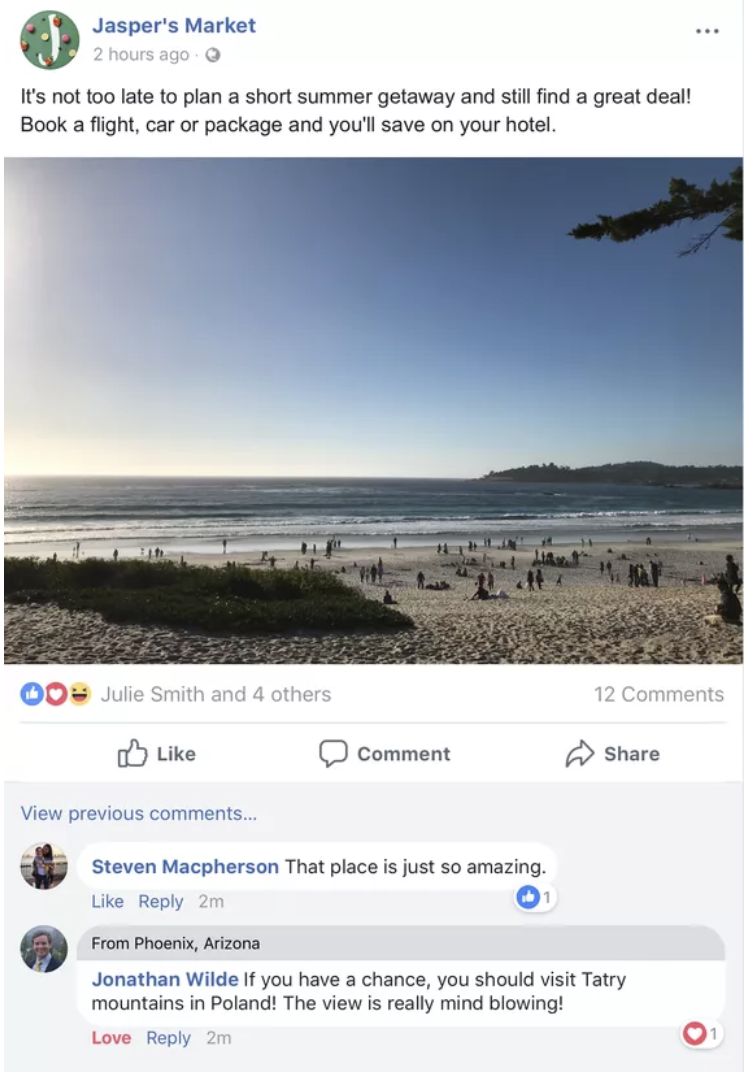The image size is (756, 1080).
Task: Click the Comment speech bubble button
Action: pos(385,754)
